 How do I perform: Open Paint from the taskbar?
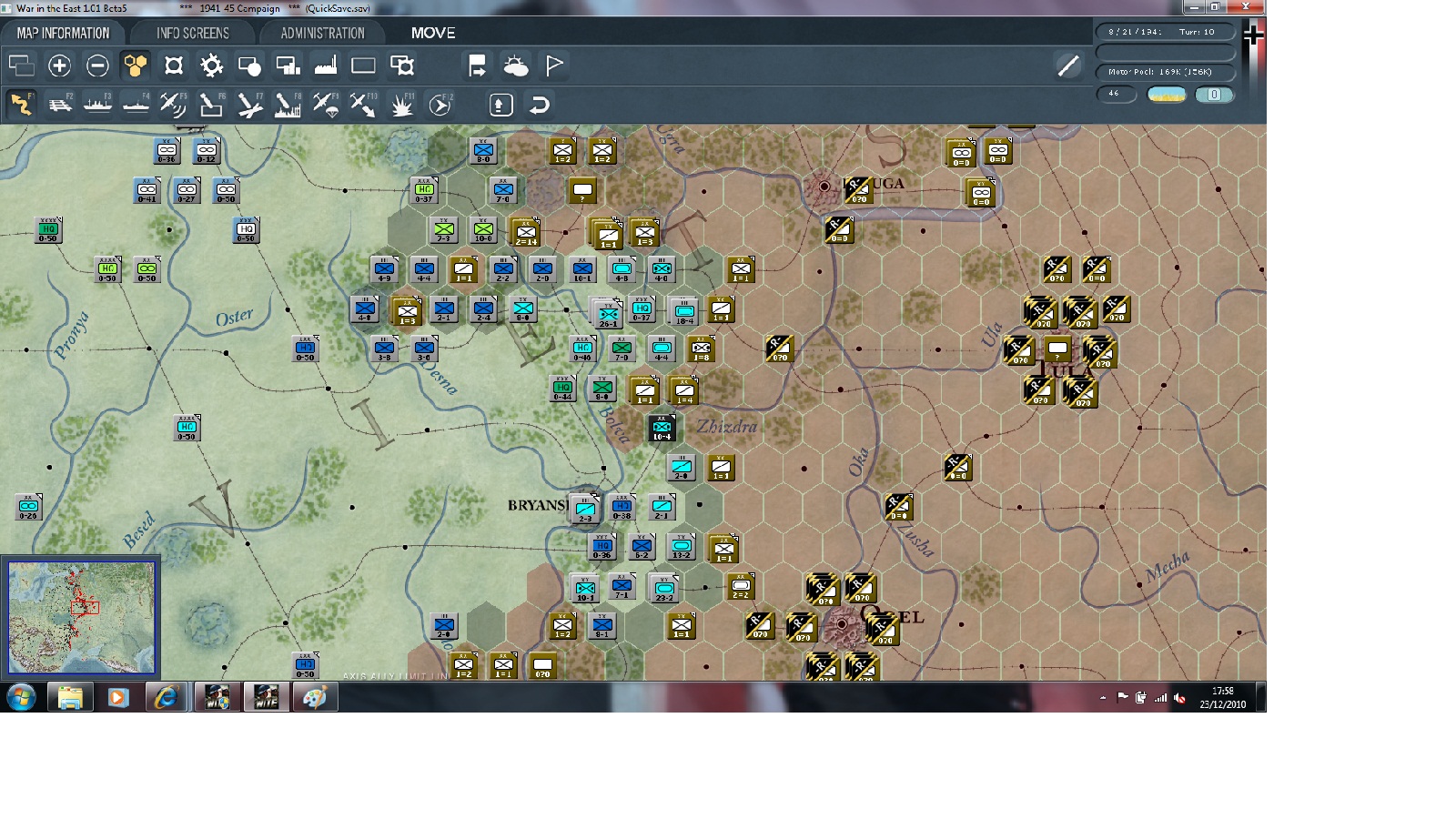click(315, 698)
